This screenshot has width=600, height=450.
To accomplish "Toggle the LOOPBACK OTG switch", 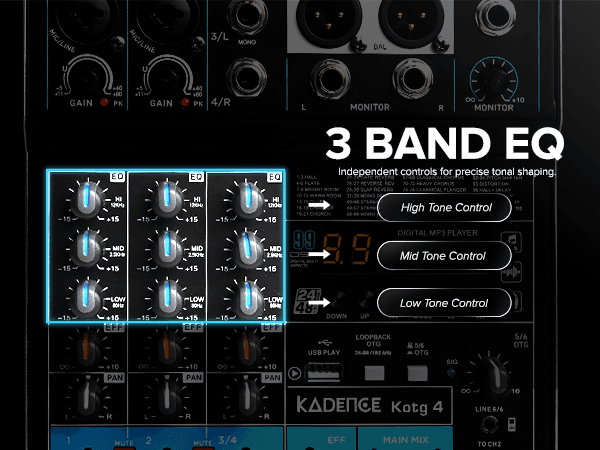I will point(374,373).
